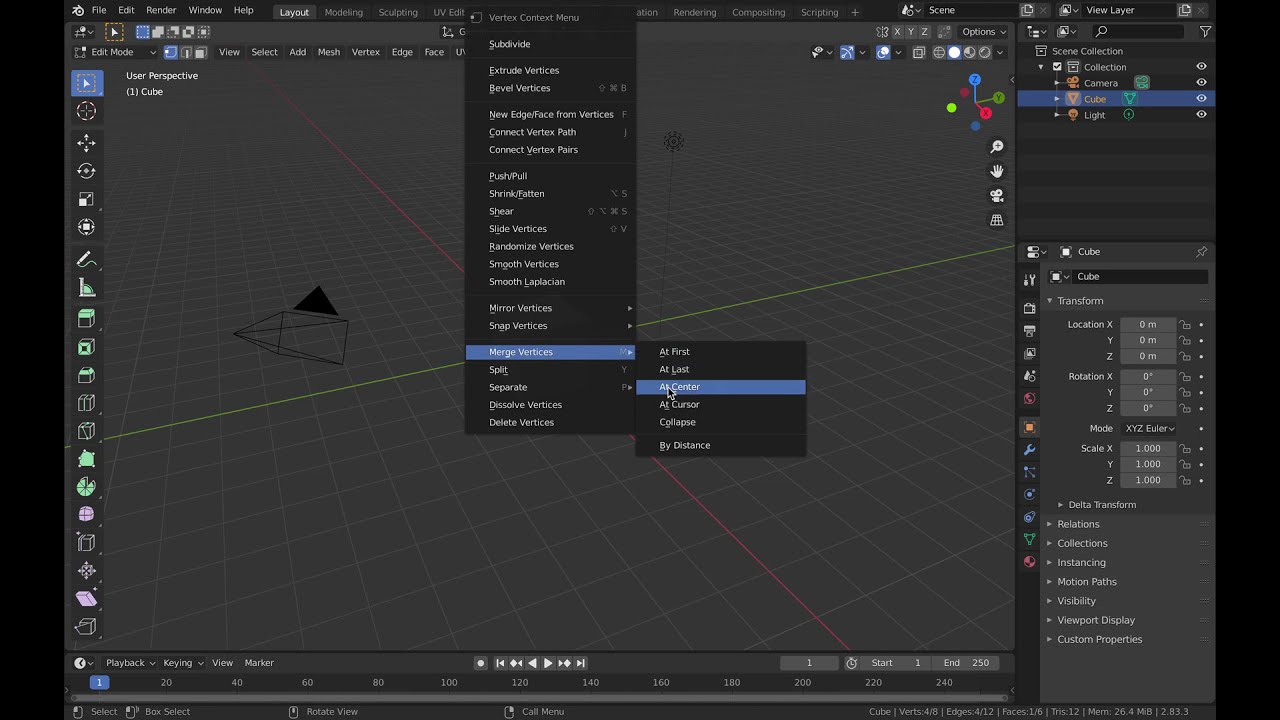Click the End frame 250 field
This screenshot has height=720, width=1280.
(x=968, y=663)
